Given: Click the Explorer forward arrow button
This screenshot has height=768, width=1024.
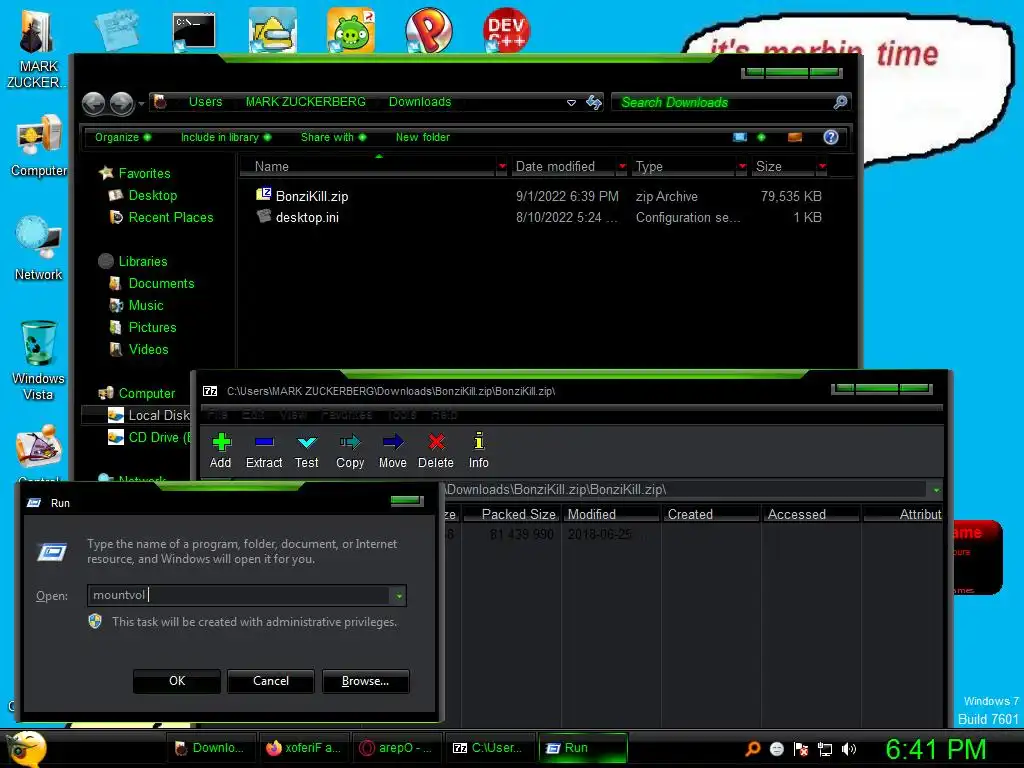Looking at the screenshot, I should (121, 103).
